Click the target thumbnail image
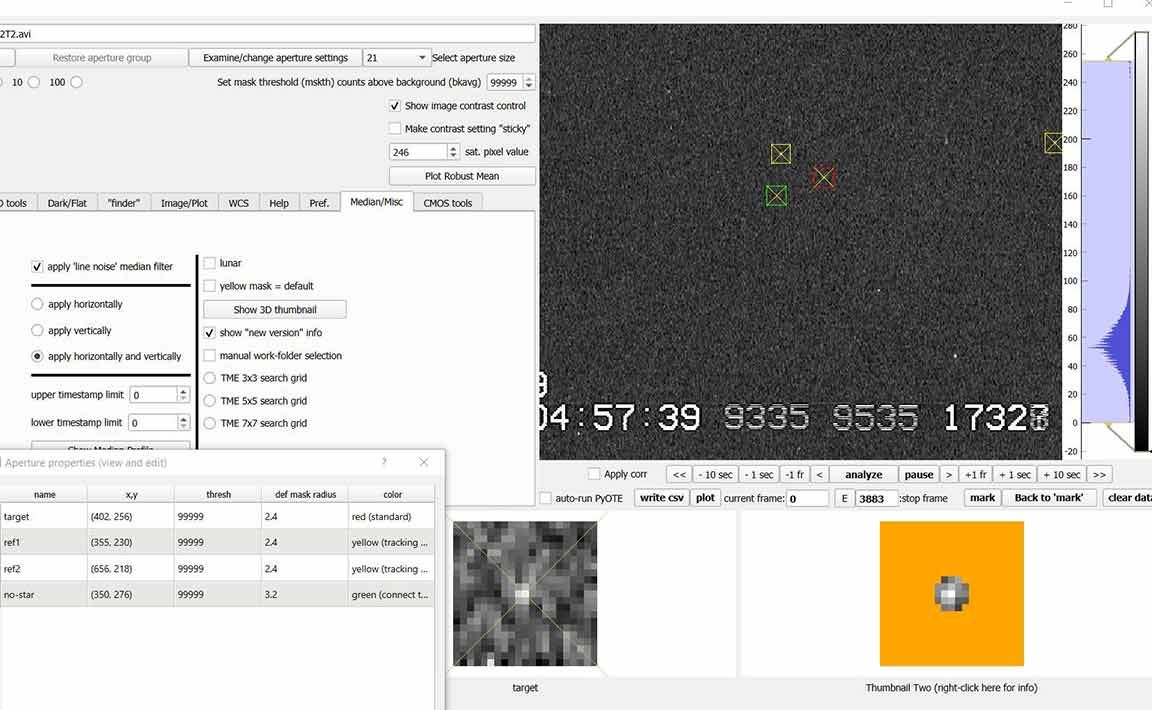Image resolution: width=1152 pixels, height=710 pixels. coord(524,593)
